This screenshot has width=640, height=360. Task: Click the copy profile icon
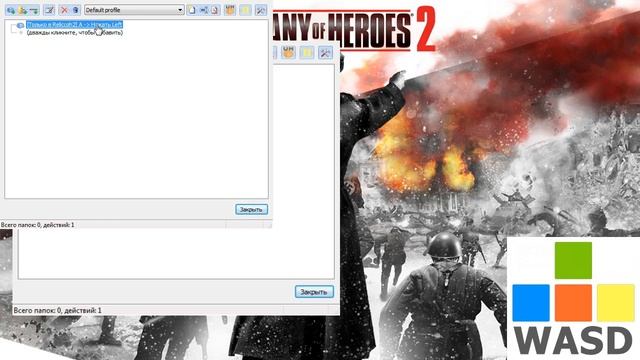(215, 10)
